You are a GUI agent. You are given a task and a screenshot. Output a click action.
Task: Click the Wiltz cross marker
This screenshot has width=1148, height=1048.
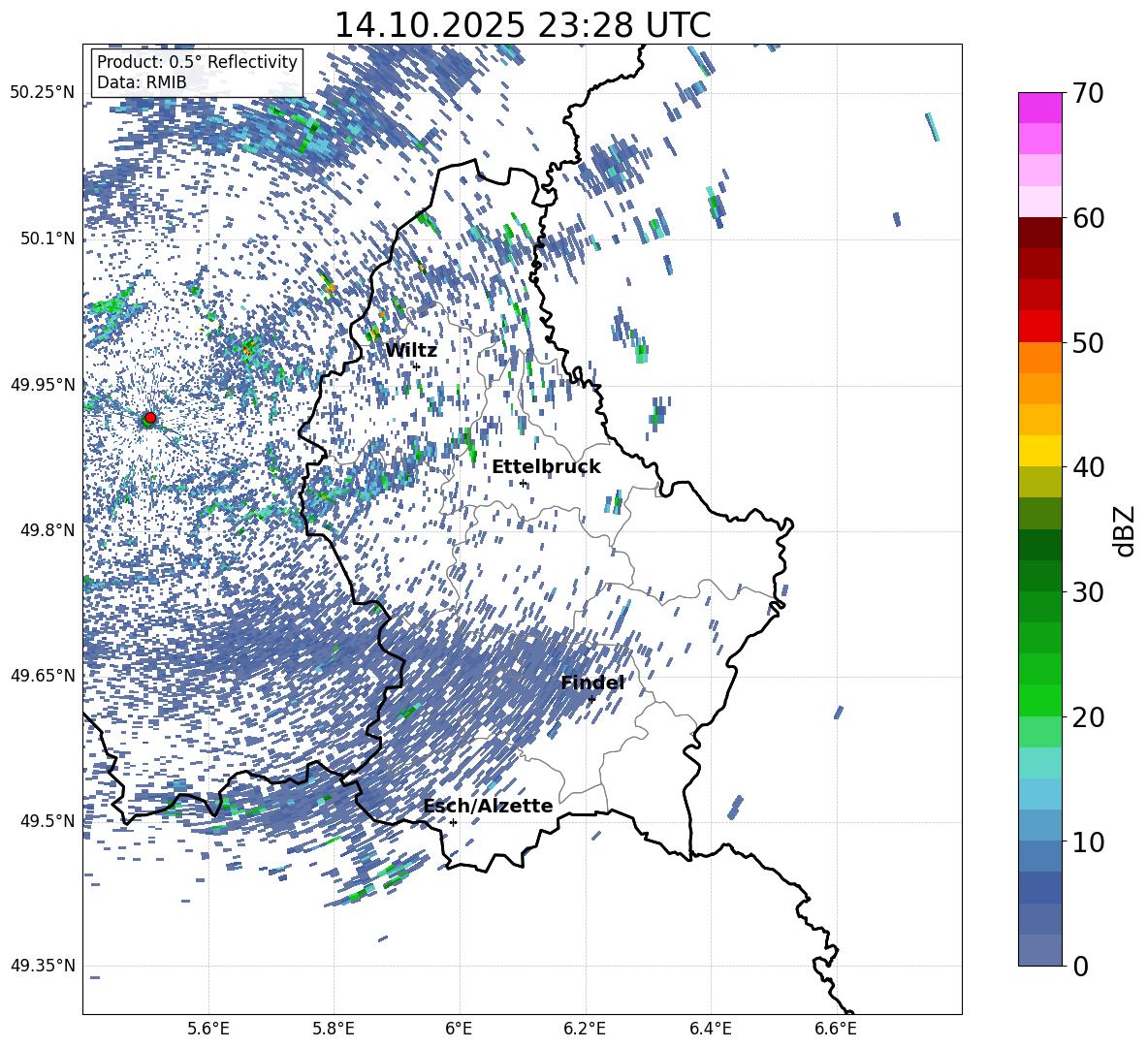417,366
